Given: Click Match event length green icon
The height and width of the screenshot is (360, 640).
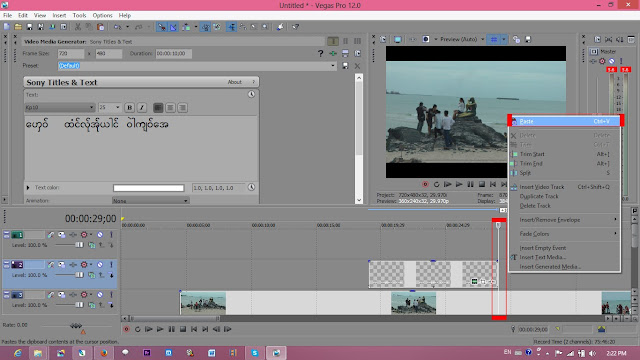Looking at the screenshot, I should (333, 53).
